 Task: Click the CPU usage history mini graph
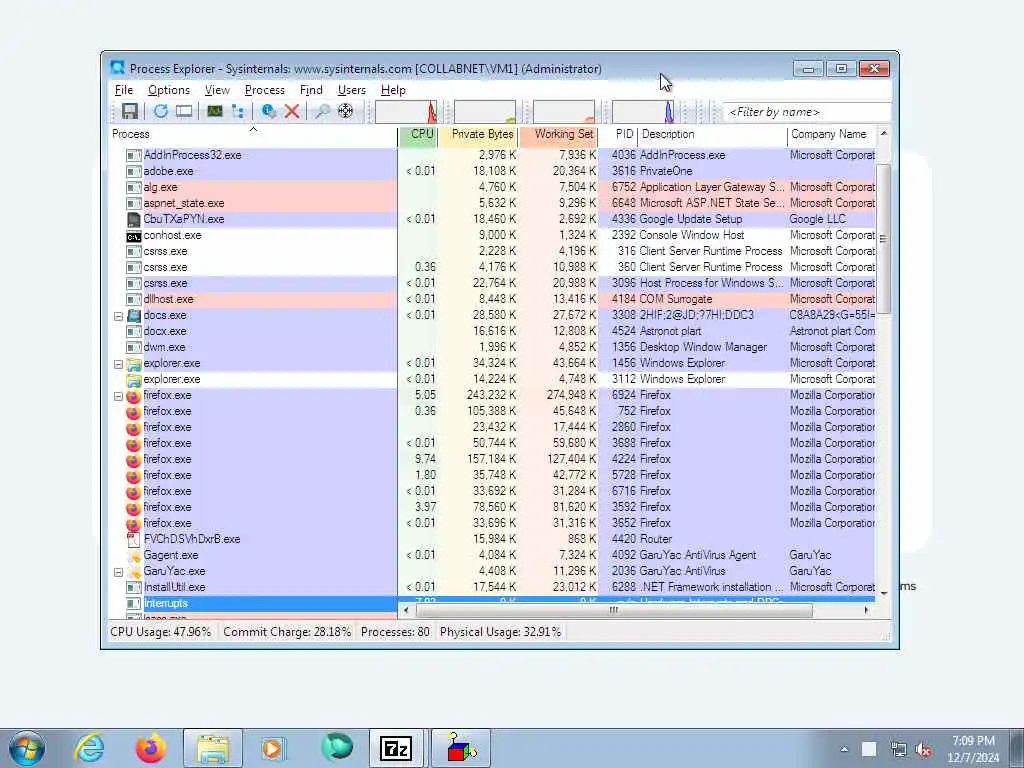point(406,112)
